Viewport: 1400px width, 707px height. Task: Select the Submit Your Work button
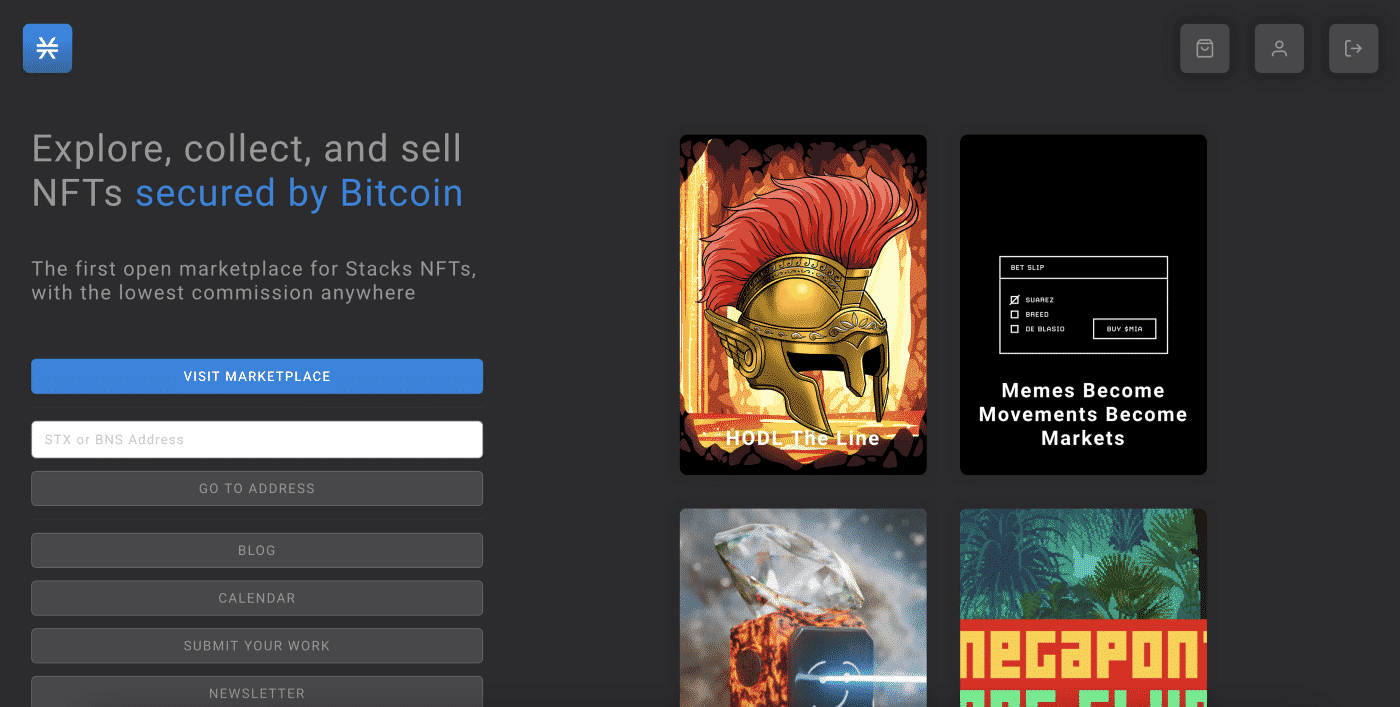tap(257, 645)
